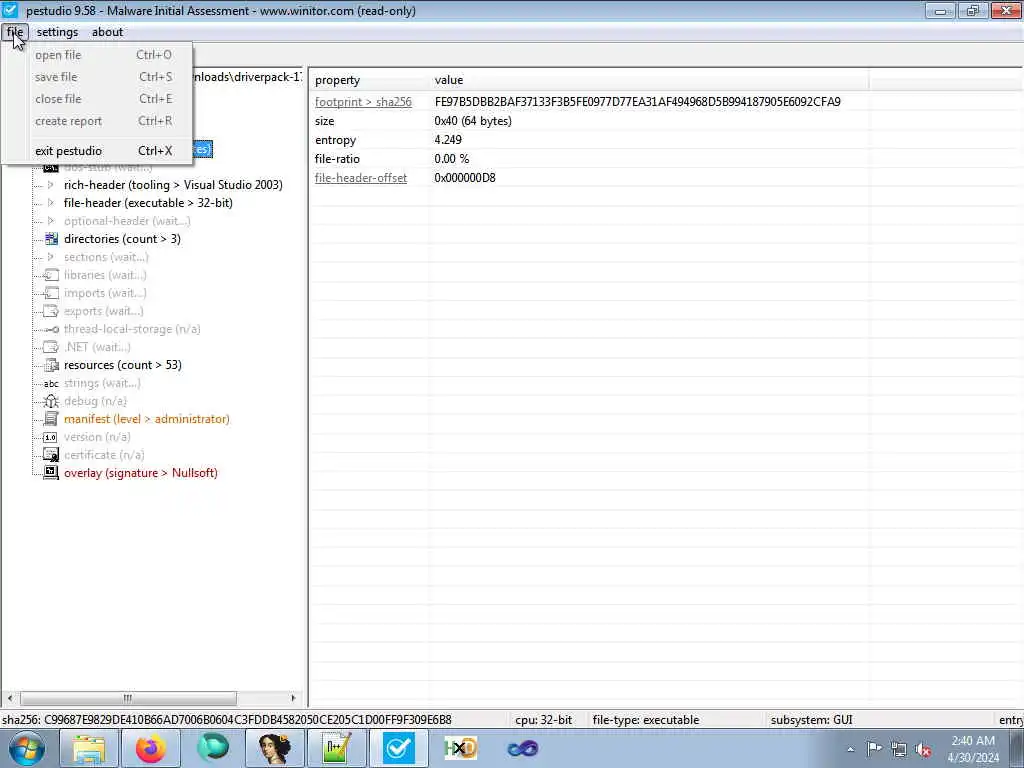Click the status bar 'subsystem: GUI' entry
The width and height of the screenshot is (1024, 768).
coord(811,720)
